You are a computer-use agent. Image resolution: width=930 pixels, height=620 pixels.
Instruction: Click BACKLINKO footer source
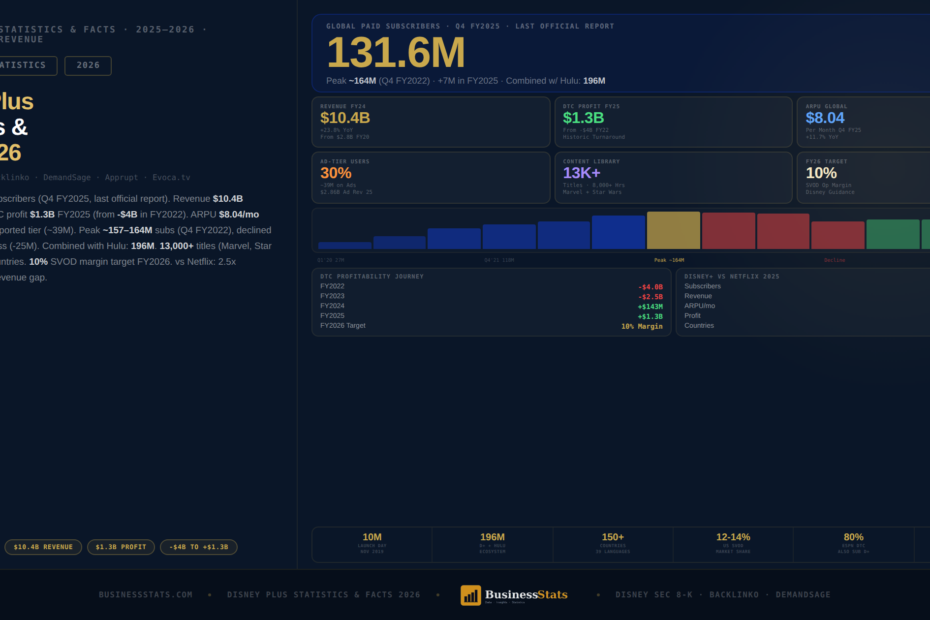[734, 594]
